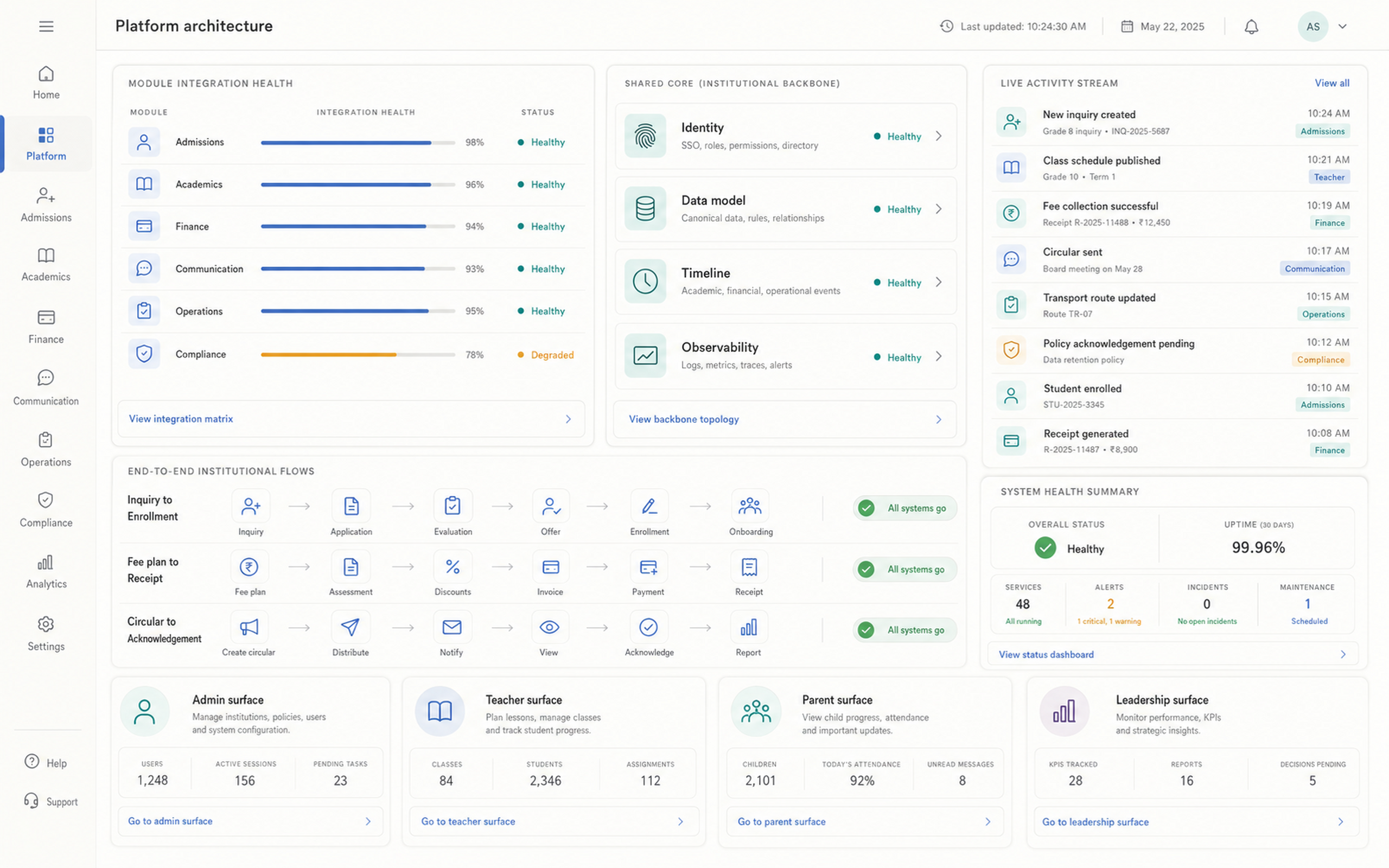
Task: Click the AS user avatar
Action: 1312,27
